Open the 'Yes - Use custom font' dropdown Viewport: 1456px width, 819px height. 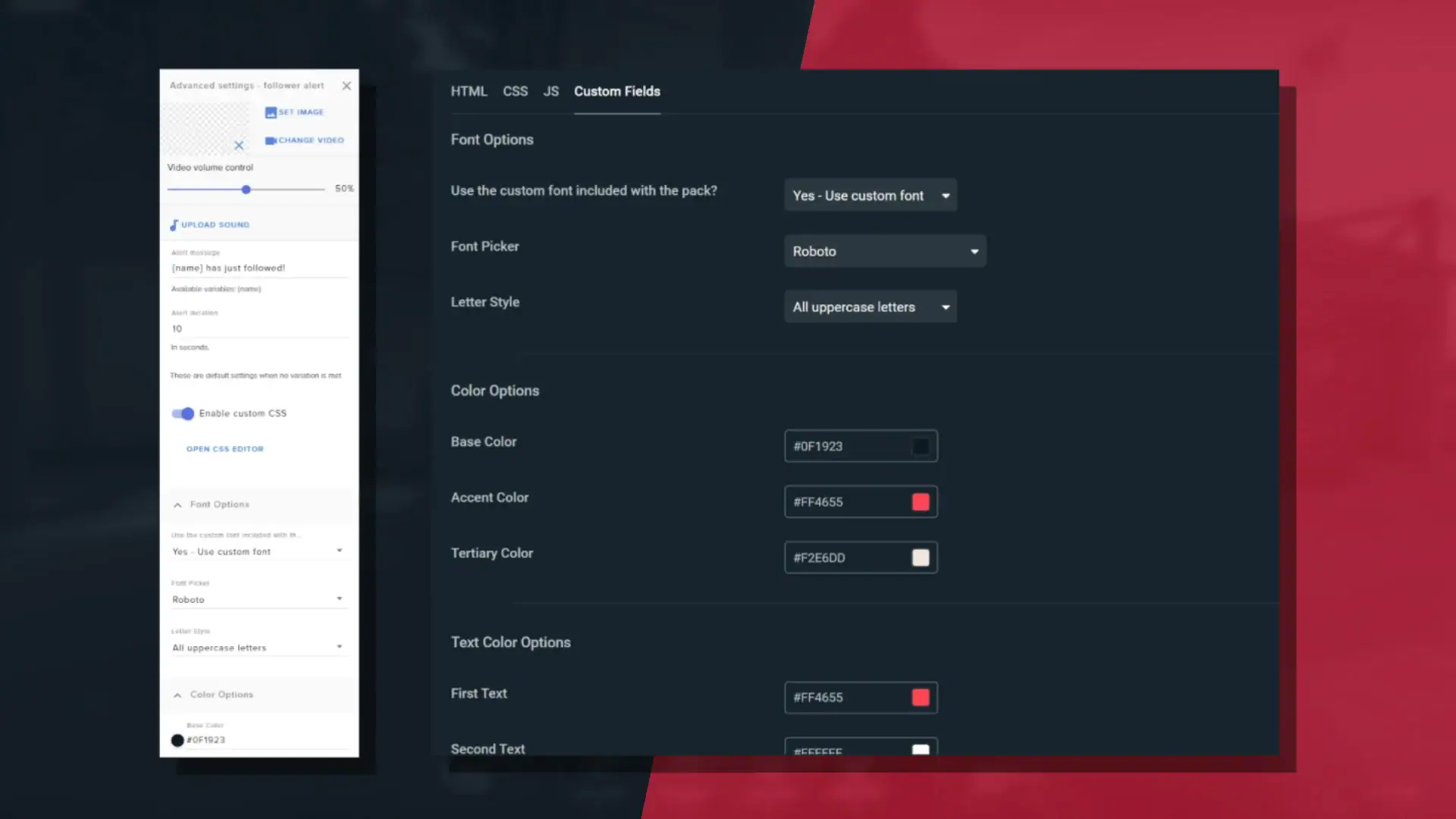(x=870, y=196)
